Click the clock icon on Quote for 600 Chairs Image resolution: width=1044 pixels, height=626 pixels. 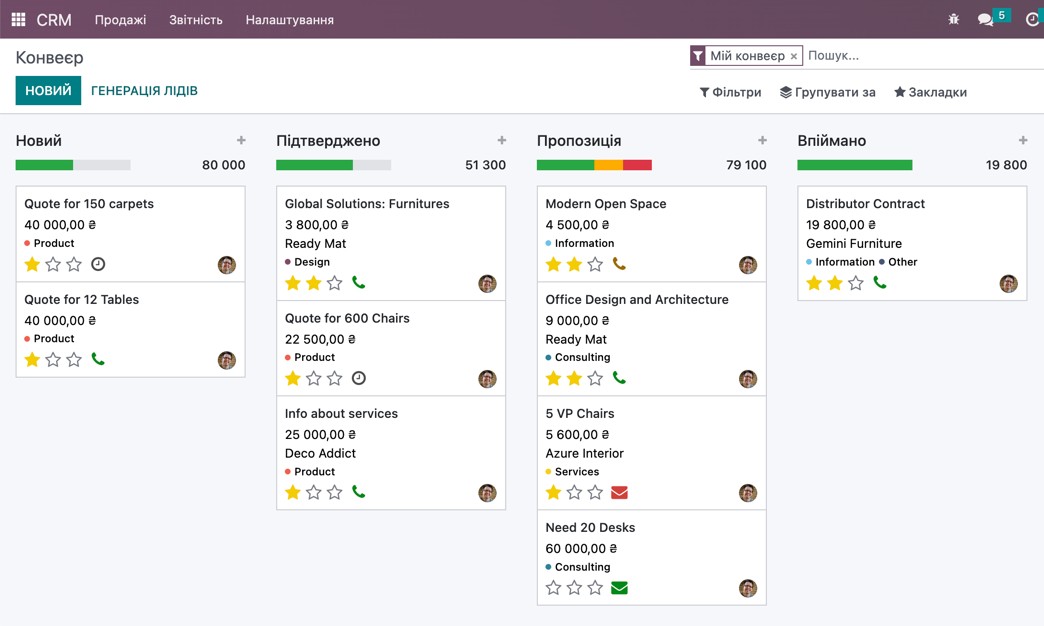tap(360, 380)
